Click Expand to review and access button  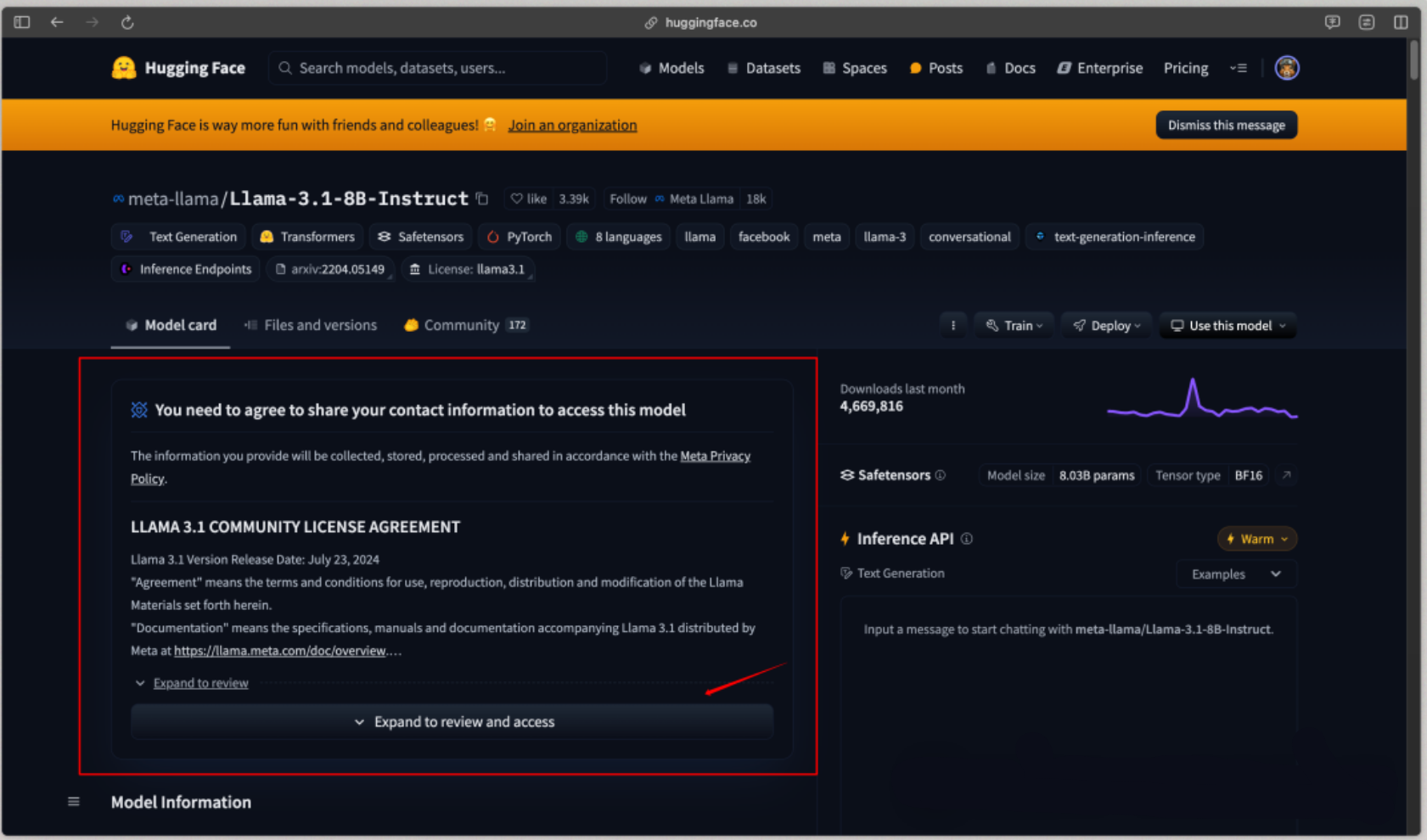(452, 722)
